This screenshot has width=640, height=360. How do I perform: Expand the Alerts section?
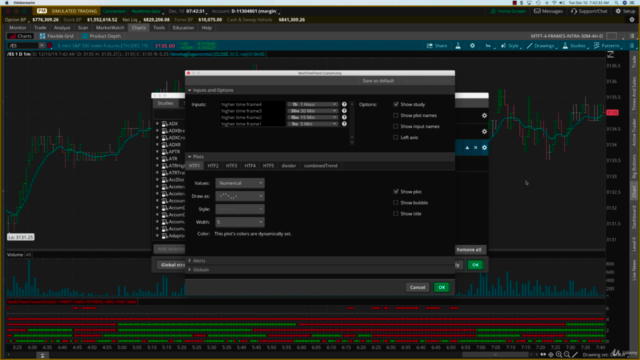[x=196, y=260]
